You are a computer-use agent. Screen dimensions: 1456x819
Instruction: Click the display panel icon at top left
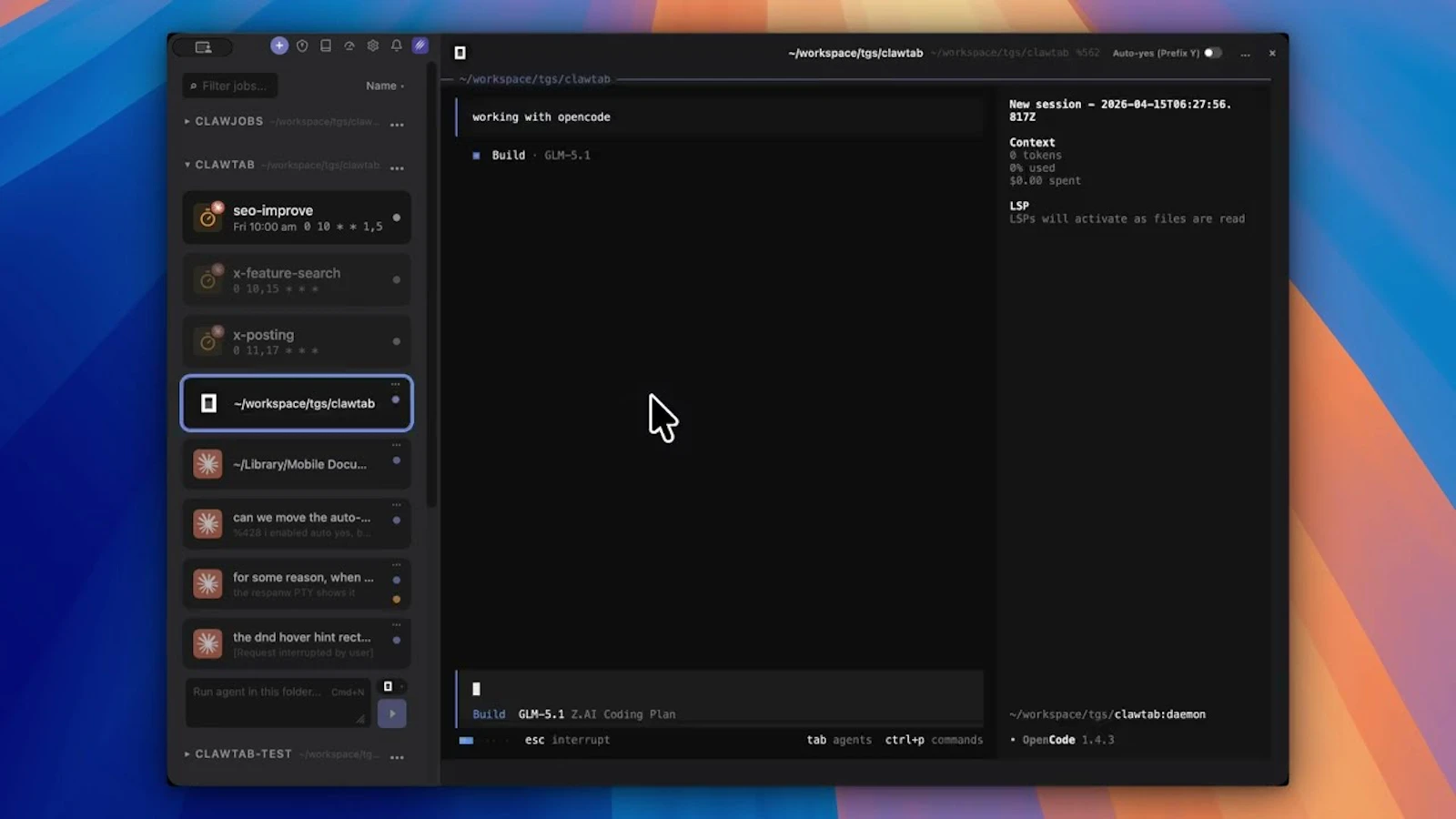click(204, 46)
